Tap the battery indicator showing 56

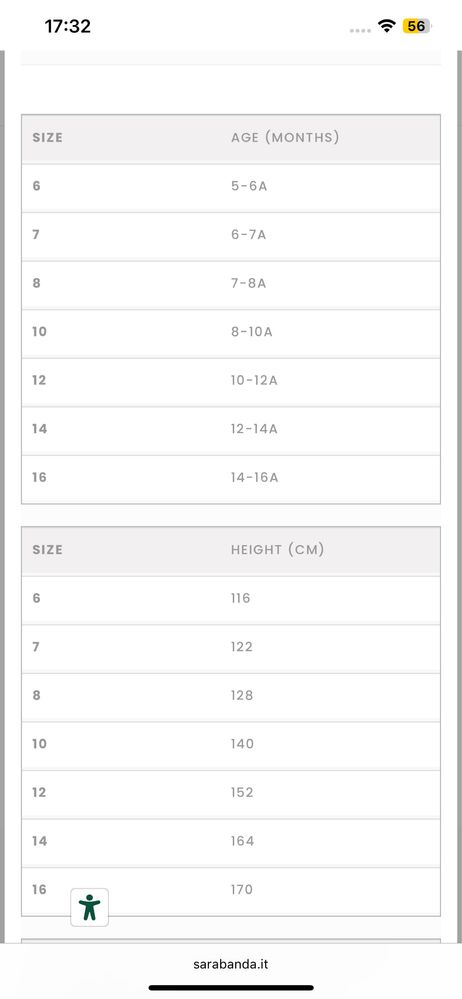(x=417, y=26)
